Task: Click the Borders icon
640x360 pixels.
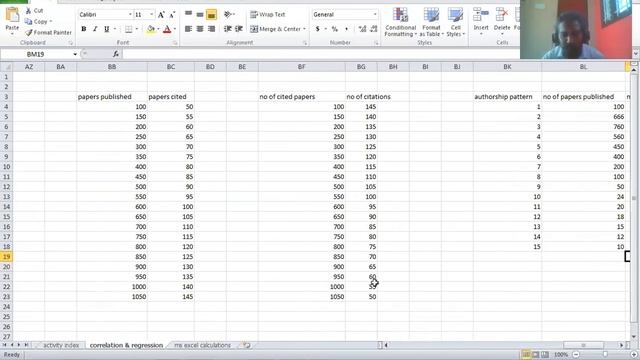Action: [129, 29]
